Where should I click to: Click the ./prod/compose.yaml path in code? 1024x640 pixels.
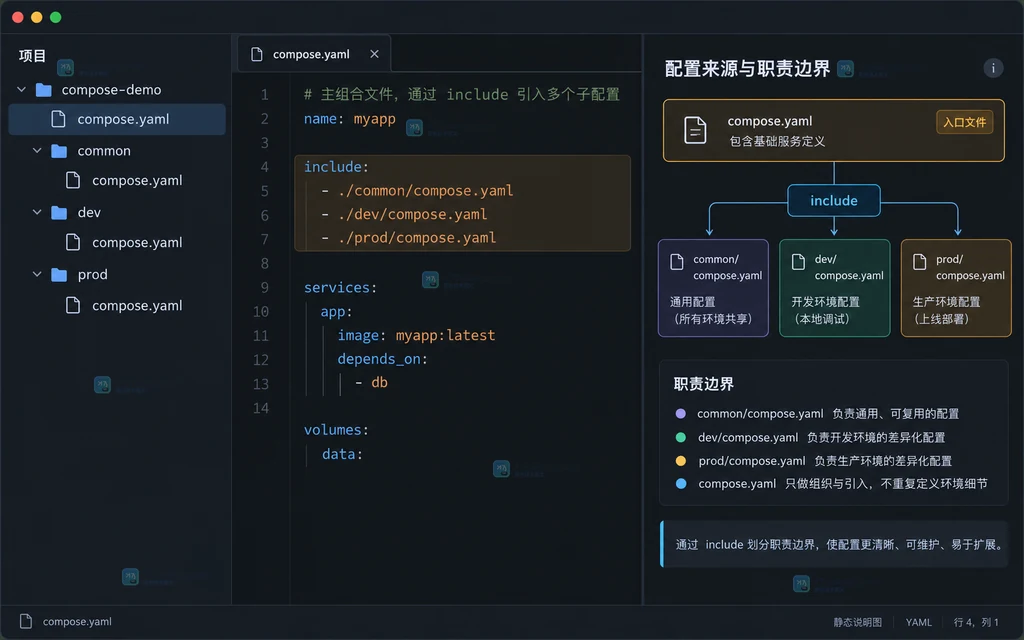[417, 238]
